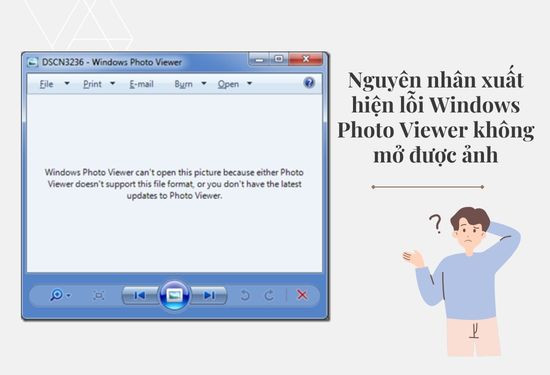The height and width of the screenshot is (375, 550).
Task: Expand the zoom dropdown arrow
Action: pyautogui.click(x=68, y=296)
